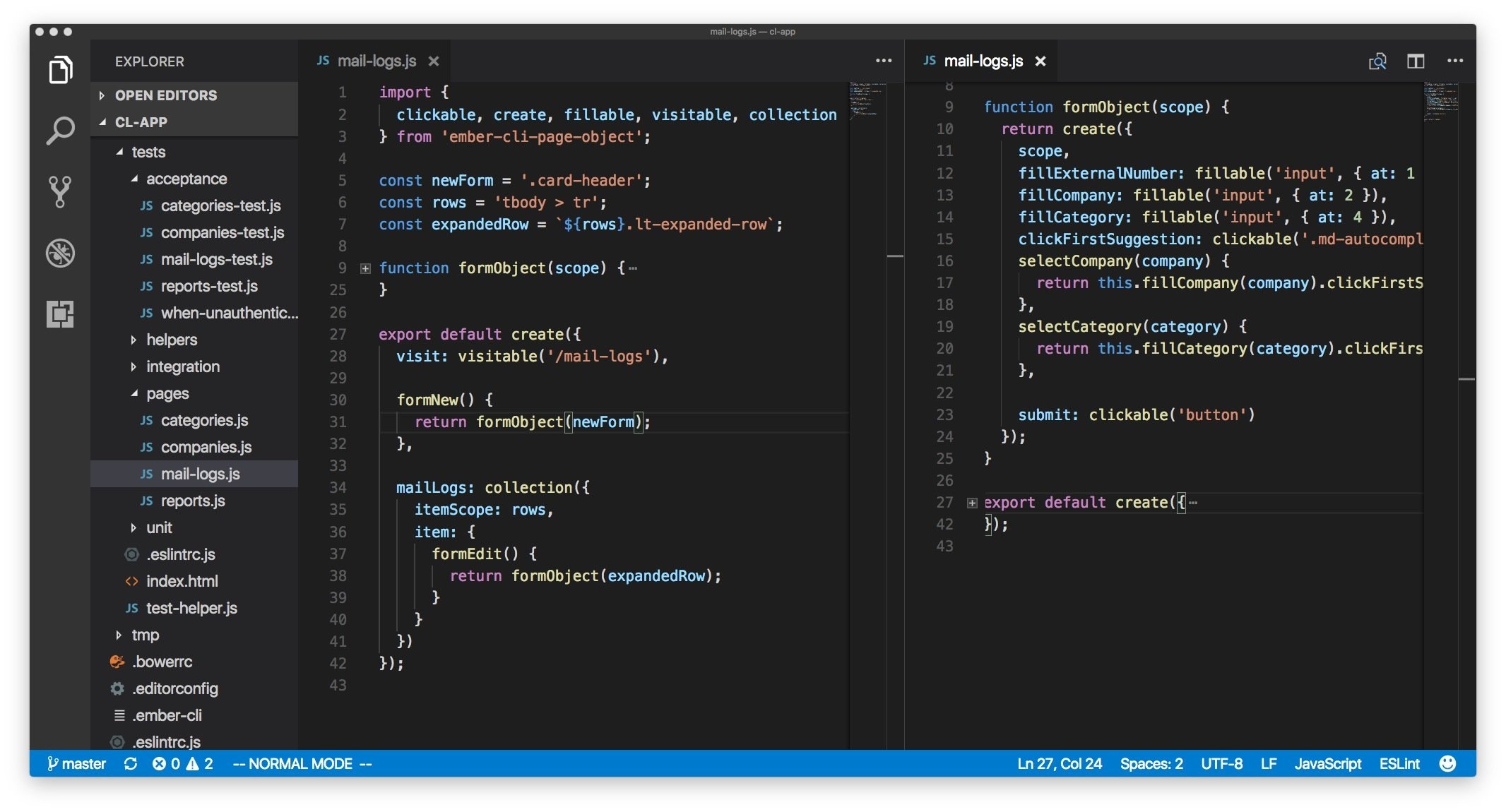Expand folded formObject function on line 9

pyautogui.click(x=365, y=268)
